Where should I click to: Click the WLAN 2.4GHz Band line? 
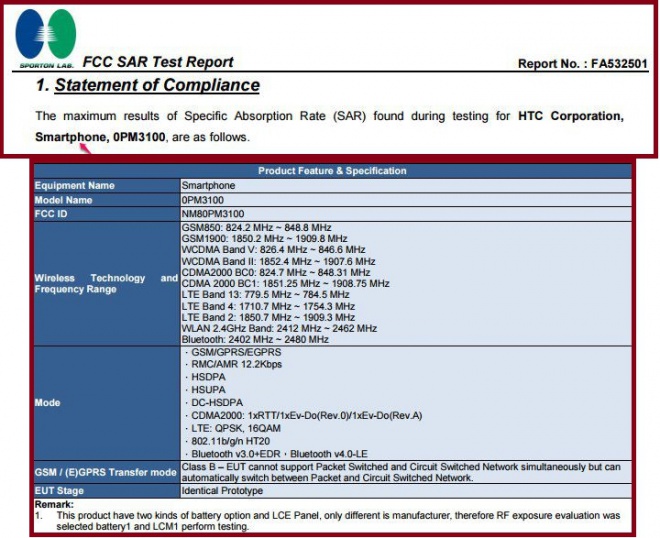coord(279,328)
